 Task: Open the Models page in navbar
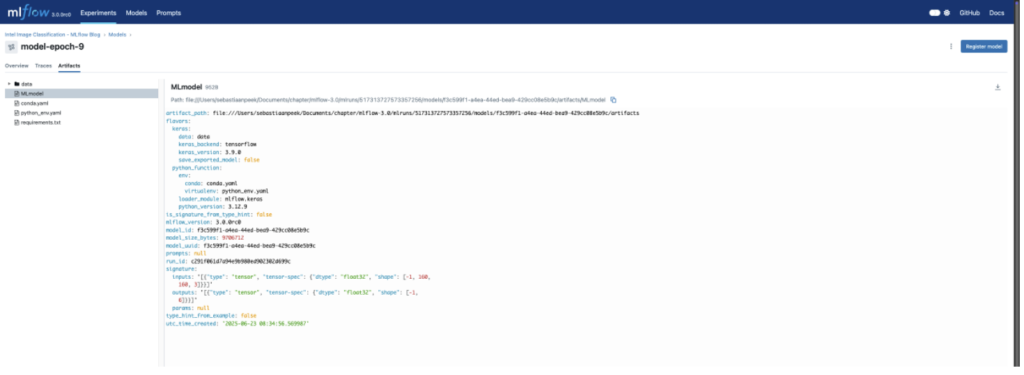(136, 12)
